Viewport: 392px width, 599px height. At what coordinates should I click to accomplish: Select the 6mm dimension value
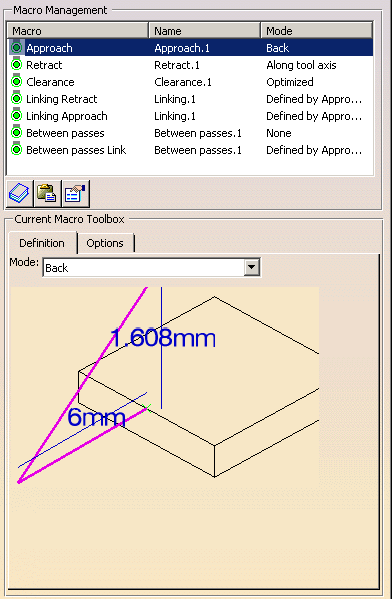pyautogui.click(x=96, y=417)
